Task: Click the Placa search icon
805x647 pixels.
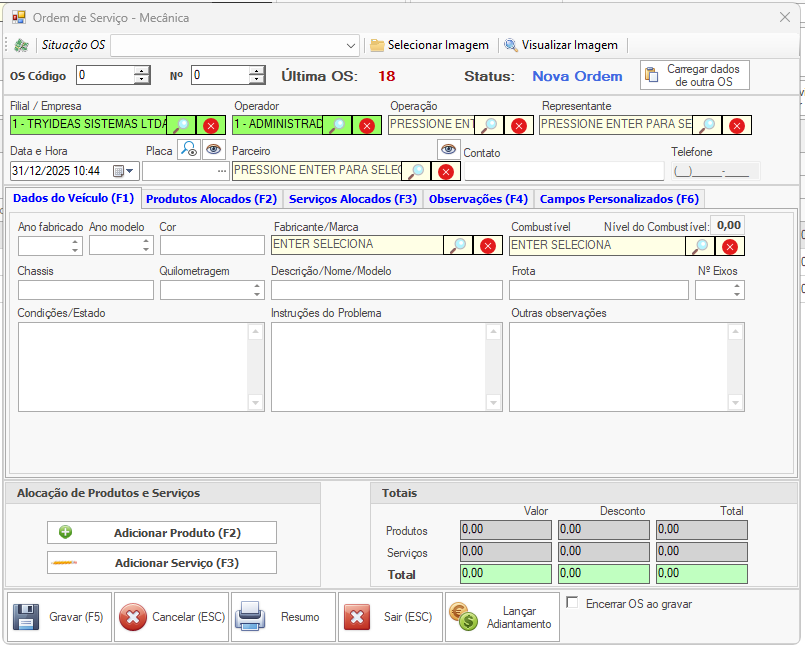Action: point(188,150)
